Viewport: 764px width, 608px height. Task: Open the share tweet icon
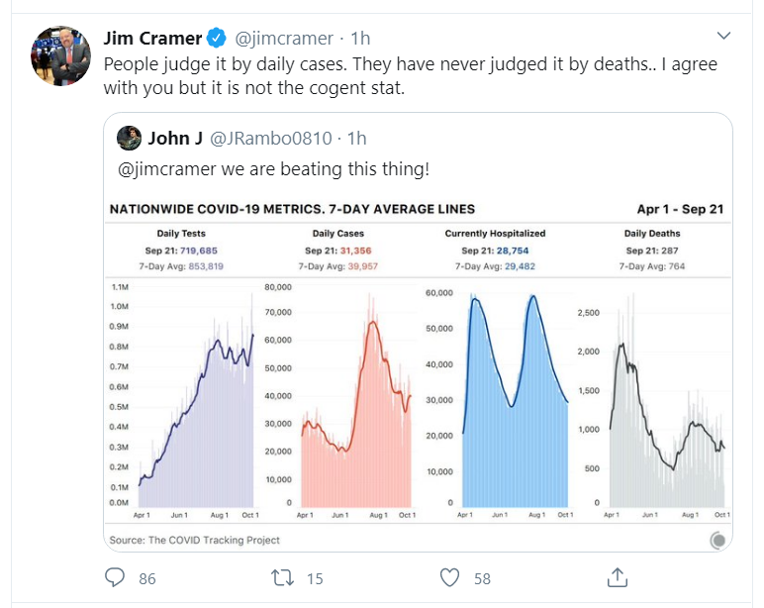pos(617,577)
